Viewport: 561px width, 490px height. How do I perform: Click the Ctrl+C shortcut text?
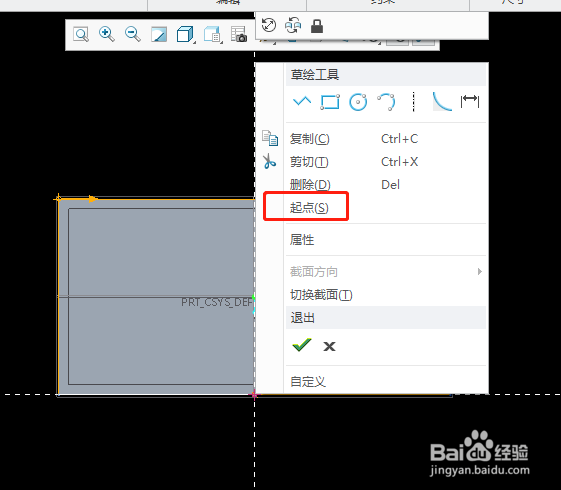[399, 139]
